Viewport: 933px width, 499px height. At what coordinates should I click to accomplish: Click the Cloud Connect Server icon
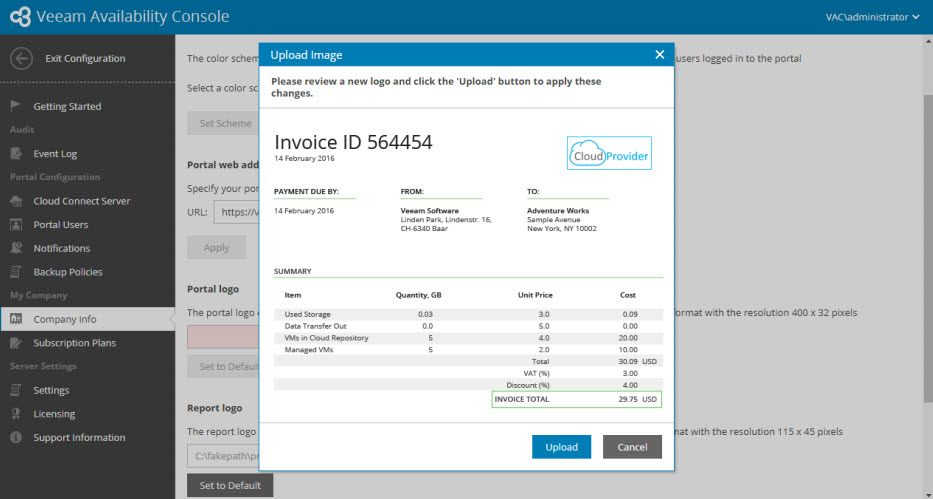tap(16, 201)
